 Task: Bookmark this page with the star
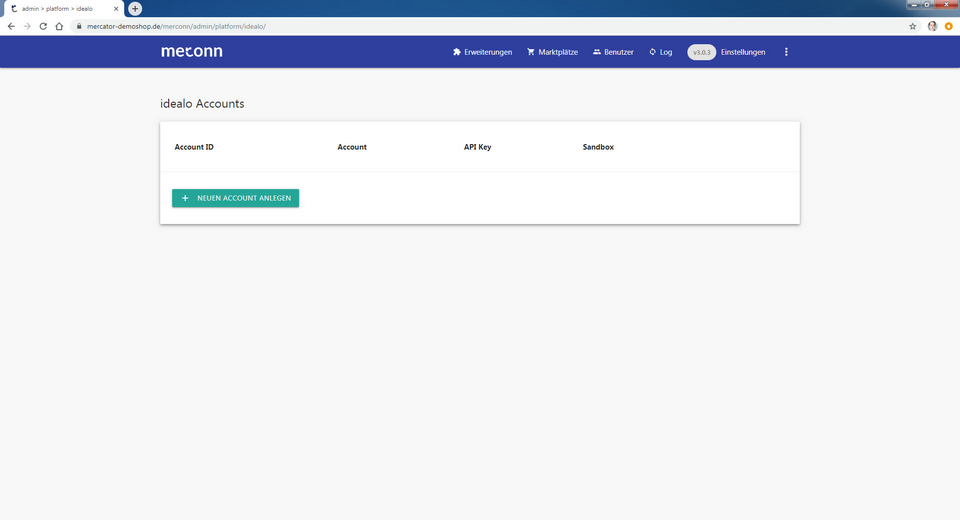[x=912, y=26]
